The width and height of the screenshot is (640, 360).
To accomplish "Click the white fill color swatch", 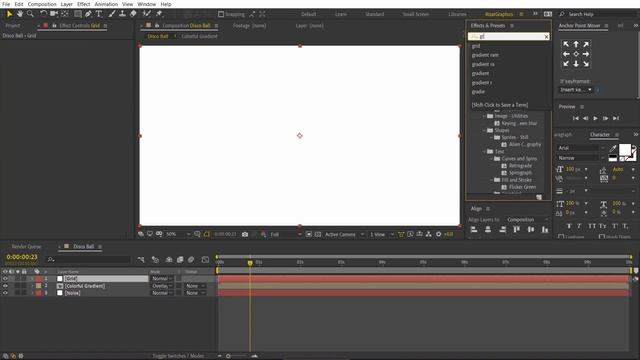I will point(624,150).
